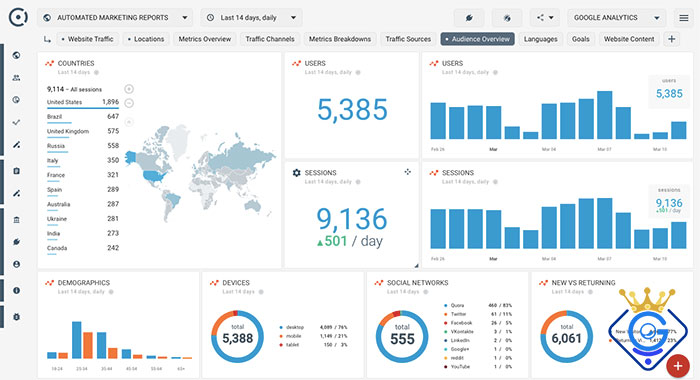The height and width of the screenshot is (380, 700).
Task: Select the Traffic Sources tab
Action: tap(408, 39)
